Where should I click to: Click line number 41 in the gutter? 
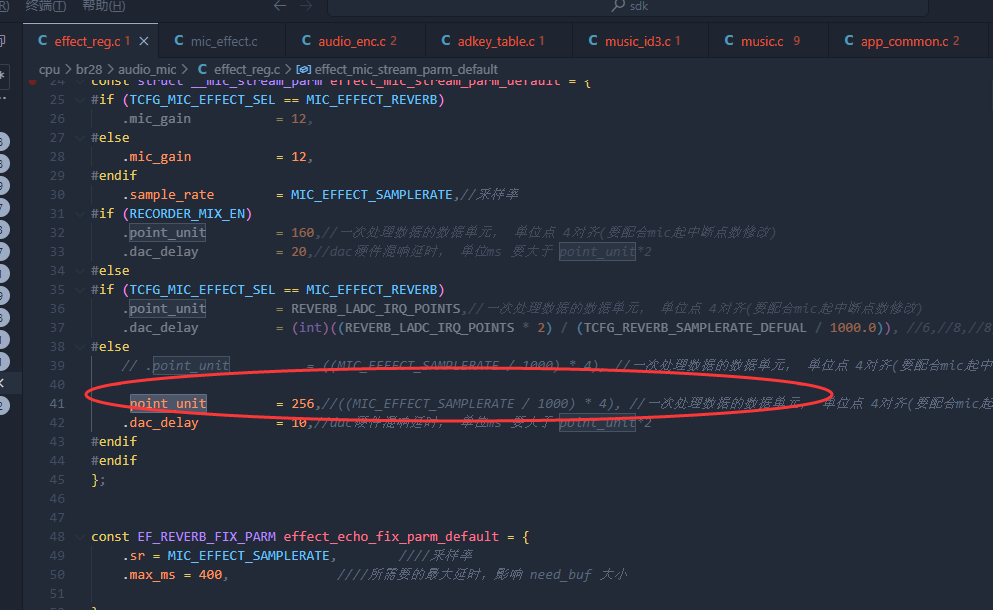(x=57, y=403)
